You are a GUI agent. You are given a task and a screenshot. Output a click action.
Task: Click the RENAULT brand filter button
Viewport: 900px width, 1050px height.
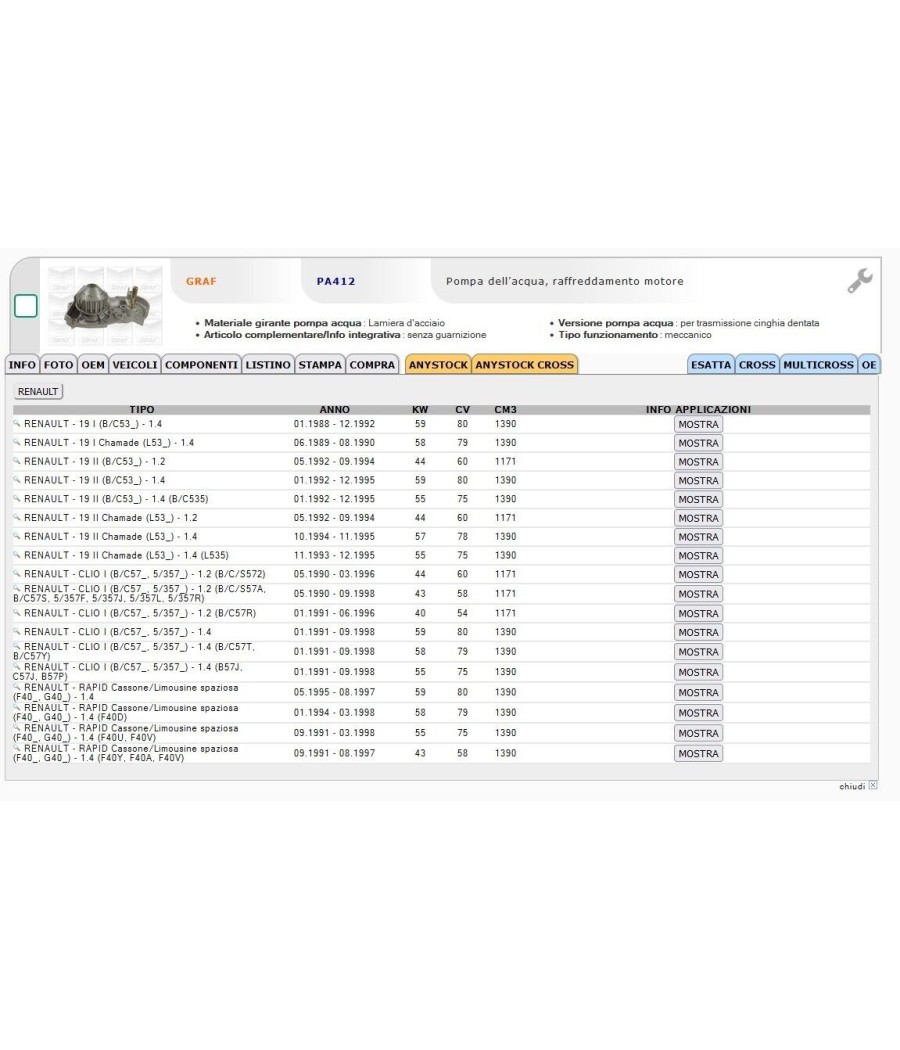[x=38, y=391]
